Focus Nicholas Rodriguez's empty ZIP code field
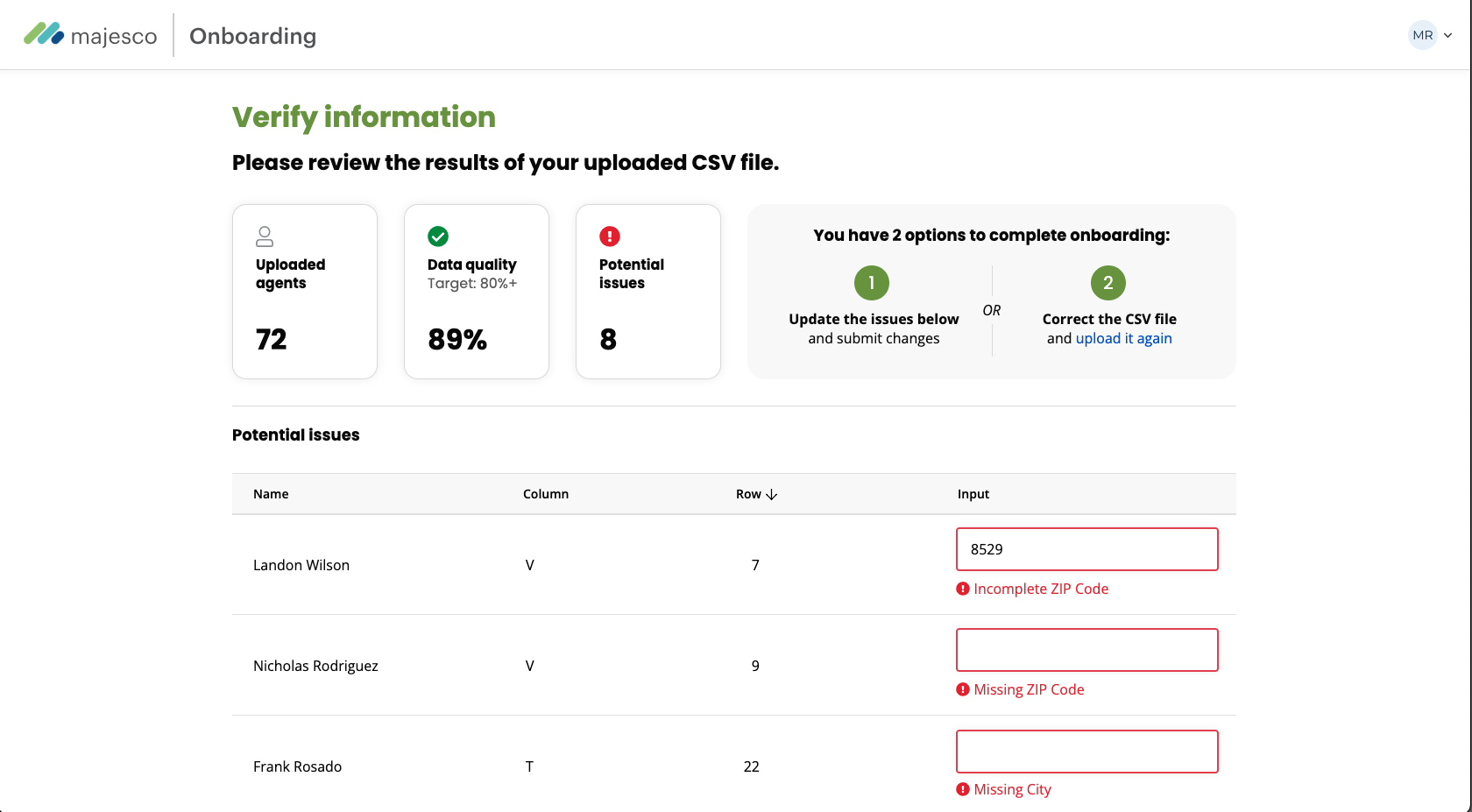 click(1086, 650)
